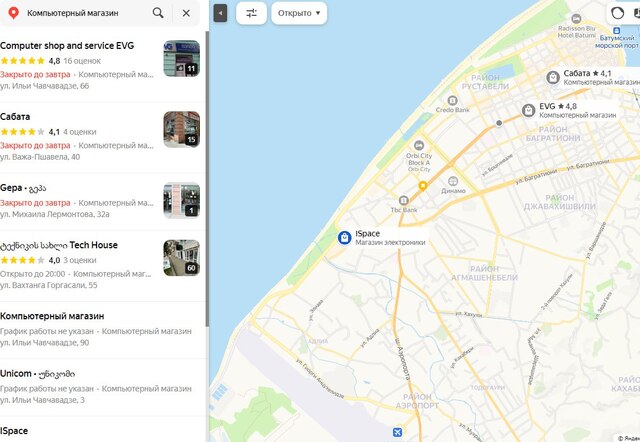Open the Tech House listing title
Image resolution: width=640 pixels, height=442 pixels.
pyautogui.click(x=59, y=245)
